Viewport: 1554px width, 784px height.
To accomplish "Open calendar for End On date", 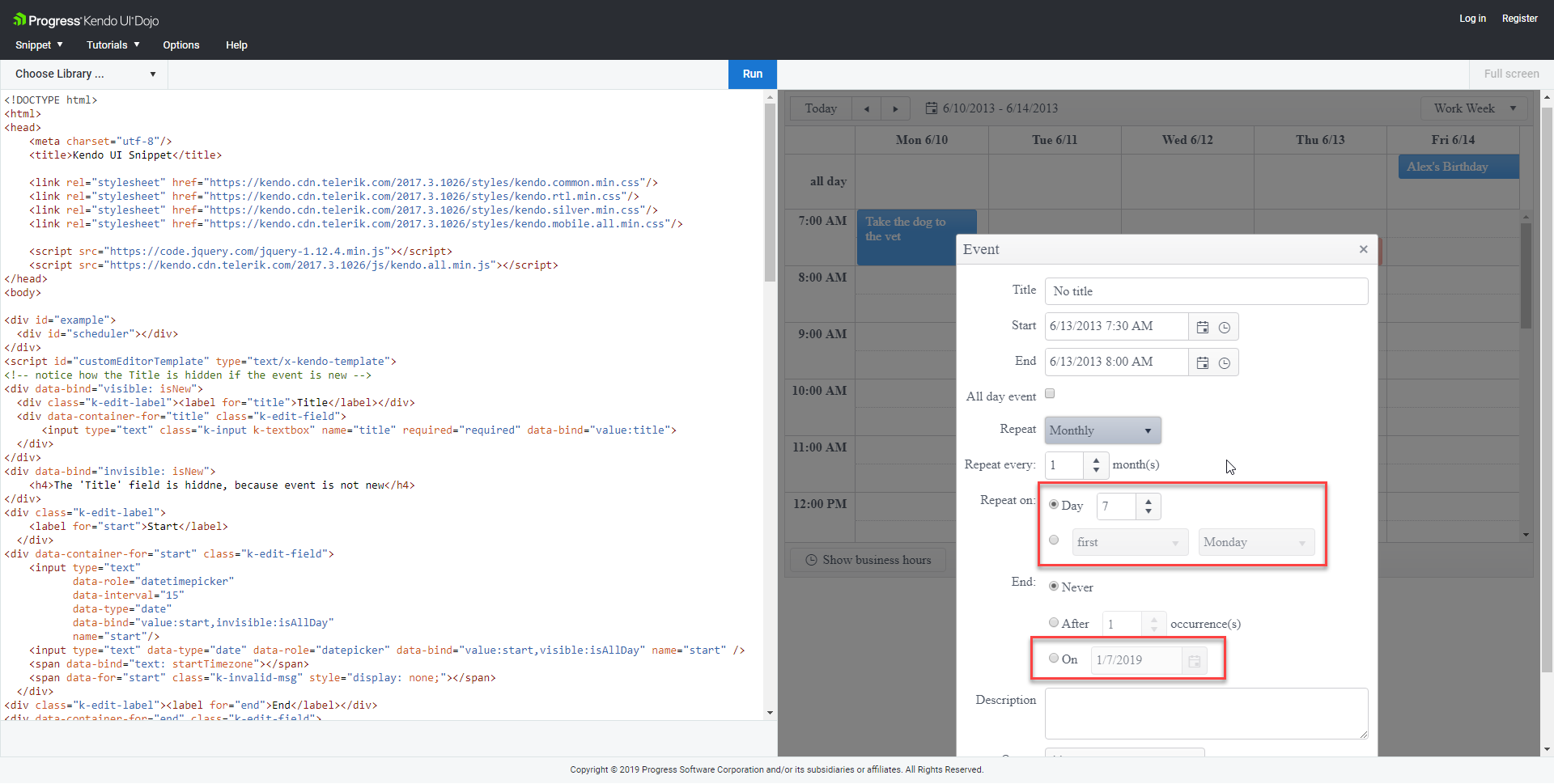I will click(x=1195, y=661).
